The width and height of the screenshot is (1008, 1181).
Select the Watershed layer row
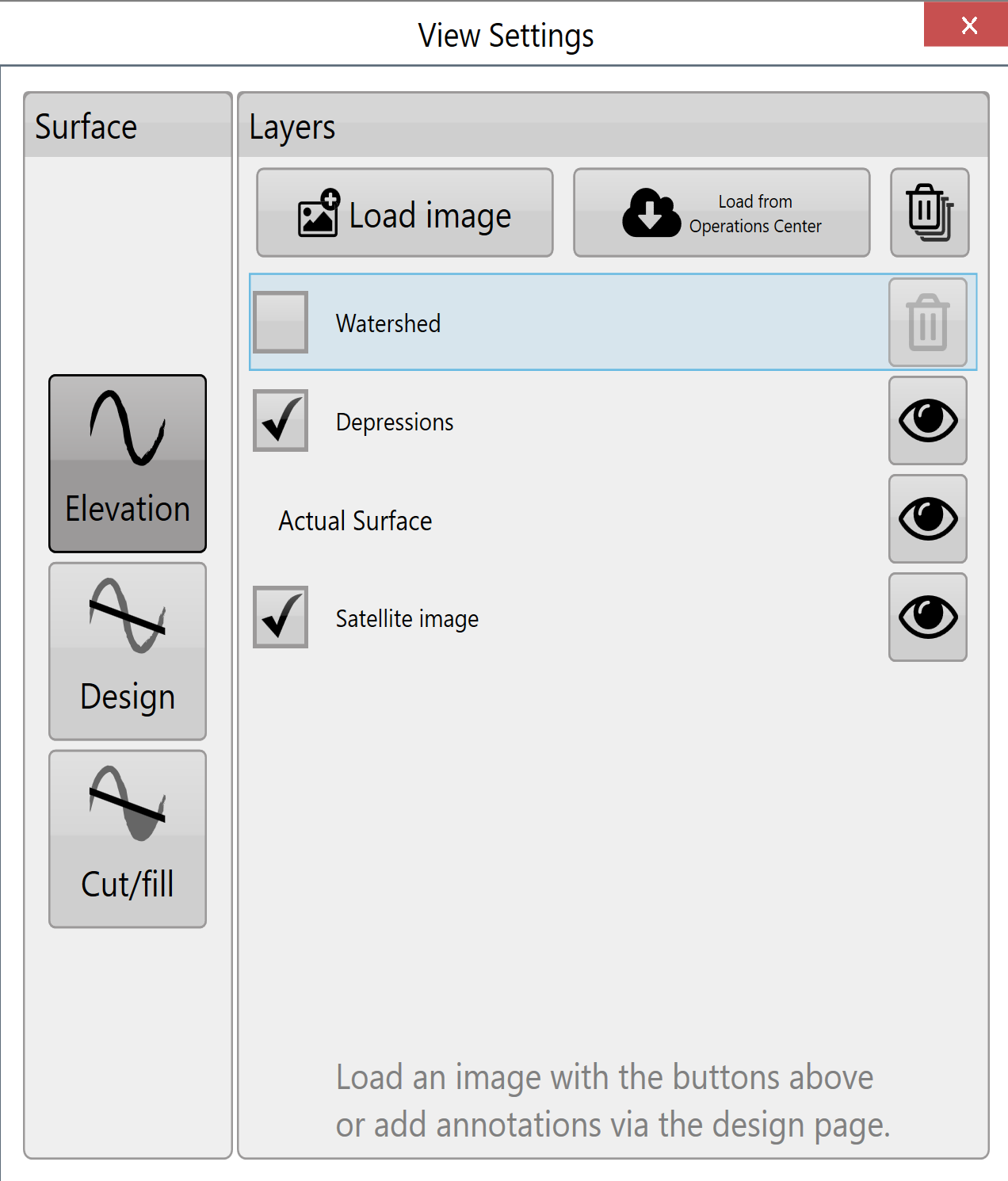613,322
